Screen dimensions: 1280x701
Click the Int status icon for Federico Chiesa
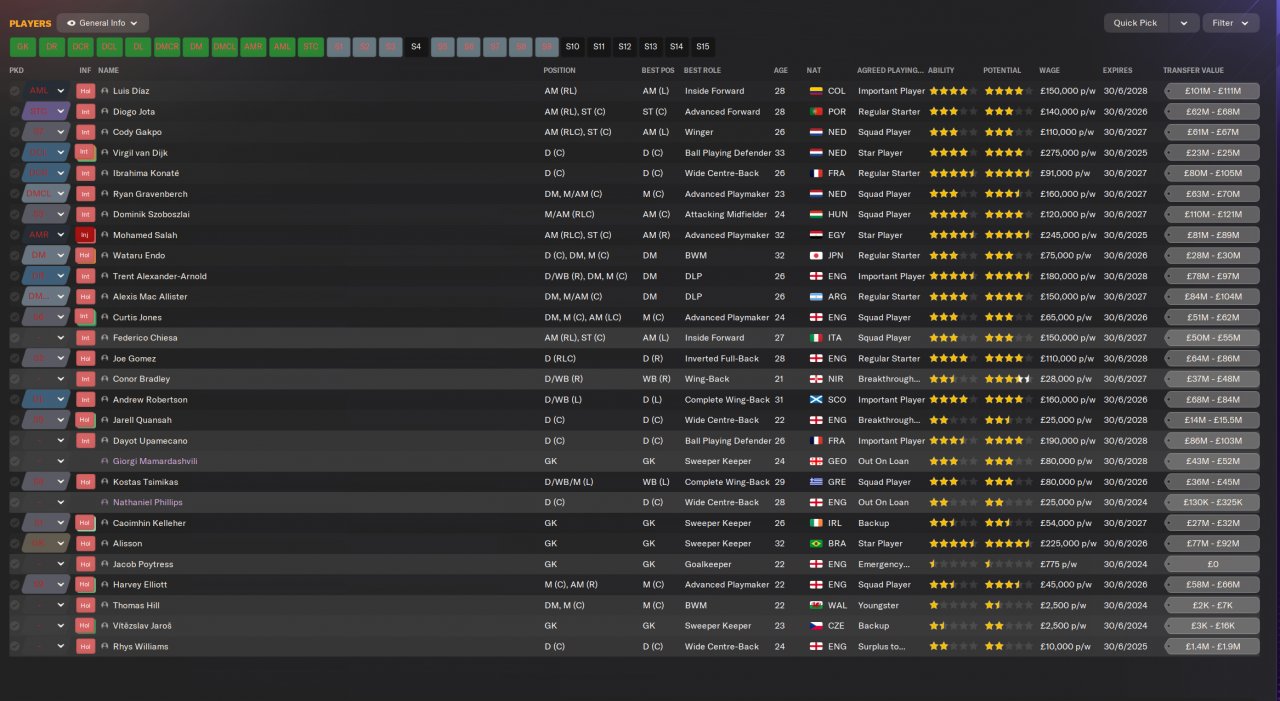[x=85, y=338]
